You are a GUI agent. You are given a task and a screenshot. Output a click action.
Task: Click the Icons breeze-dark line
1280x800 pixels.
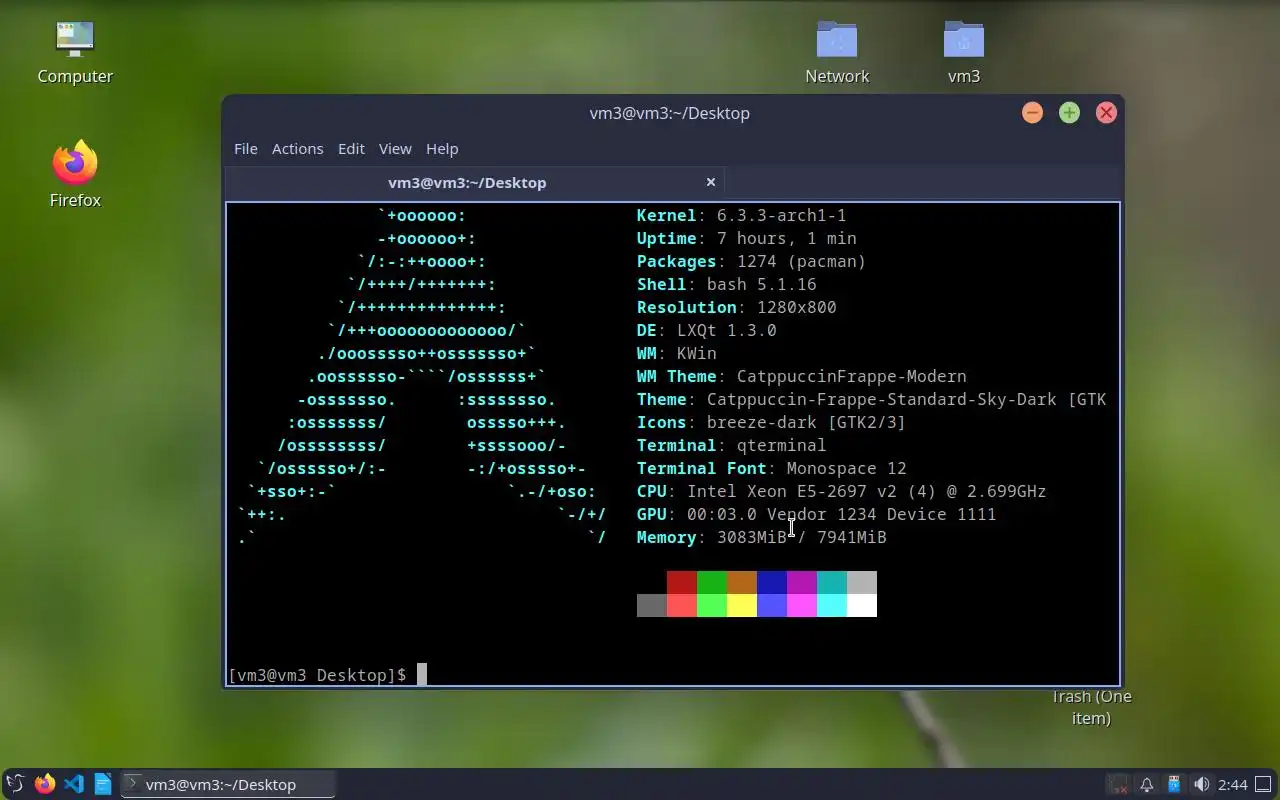point(771,422)
